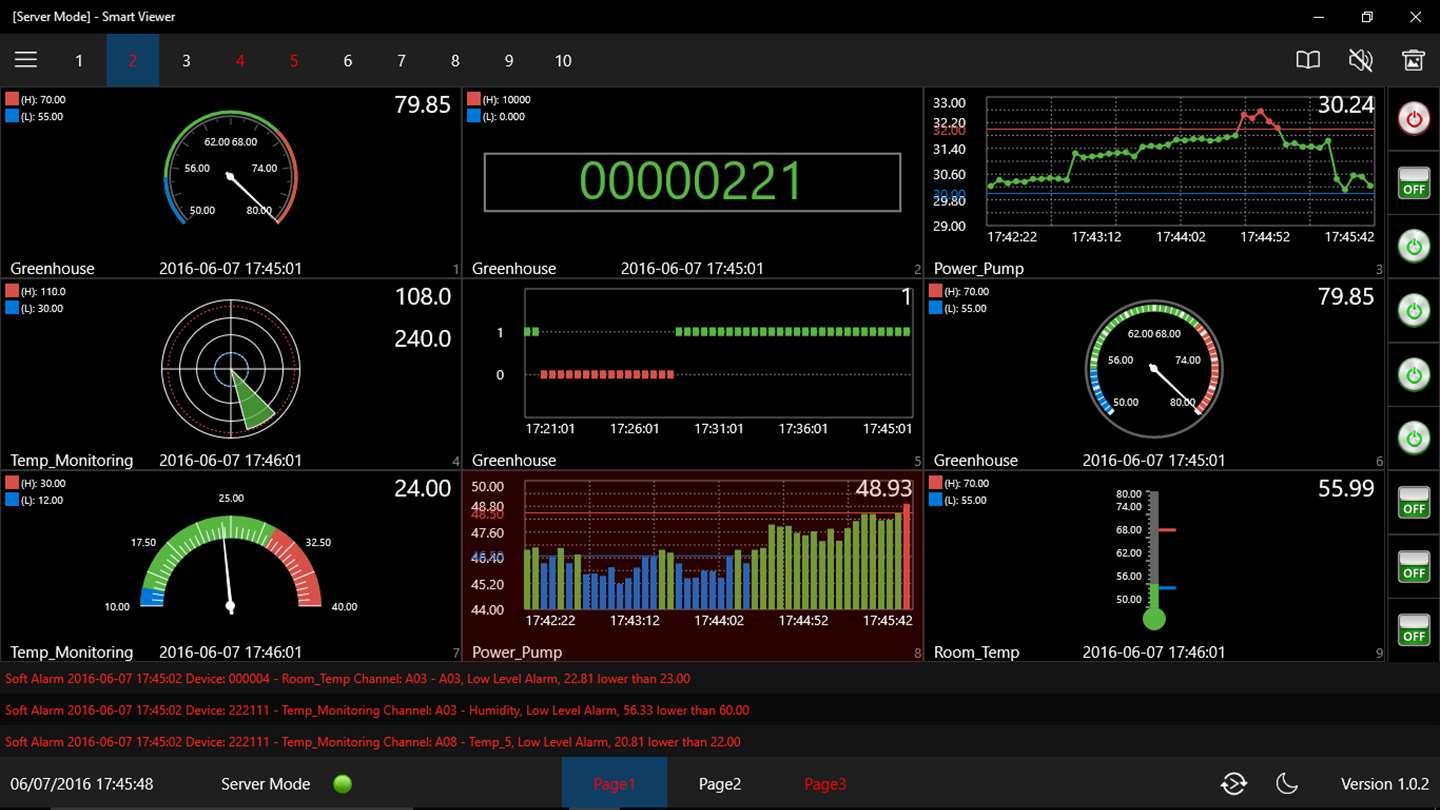Click the 00000221 counter display
Image resolution: width=1440 pixels, height=810 pixels.
[692, 182]
